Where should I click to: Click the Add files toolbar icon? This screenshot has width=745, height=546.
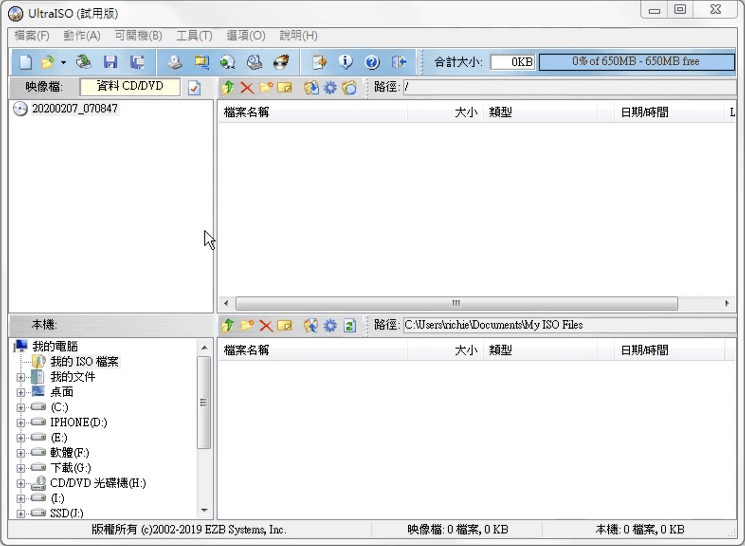(x=319, y=62)
